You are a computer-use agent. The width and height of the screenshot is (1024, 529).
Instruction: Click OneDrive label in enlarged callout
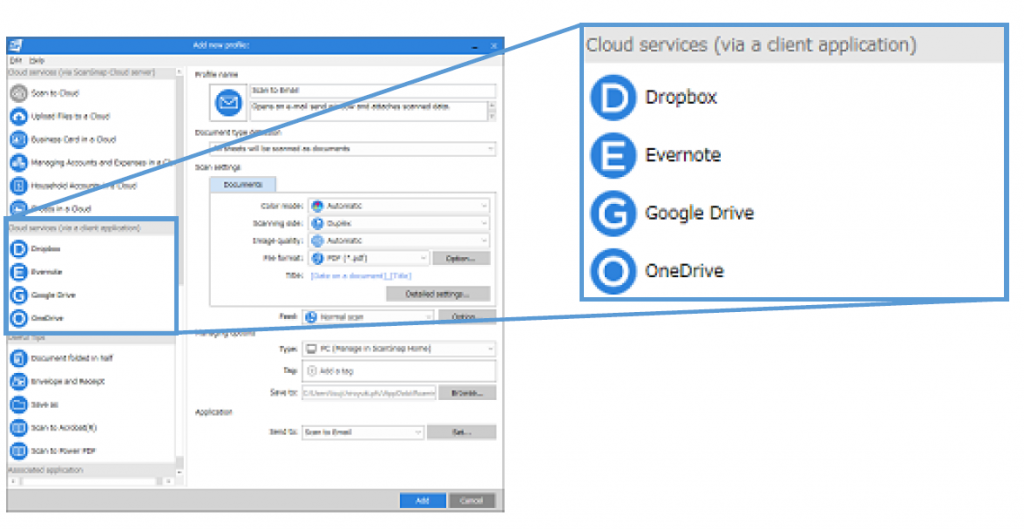[684, 271]
